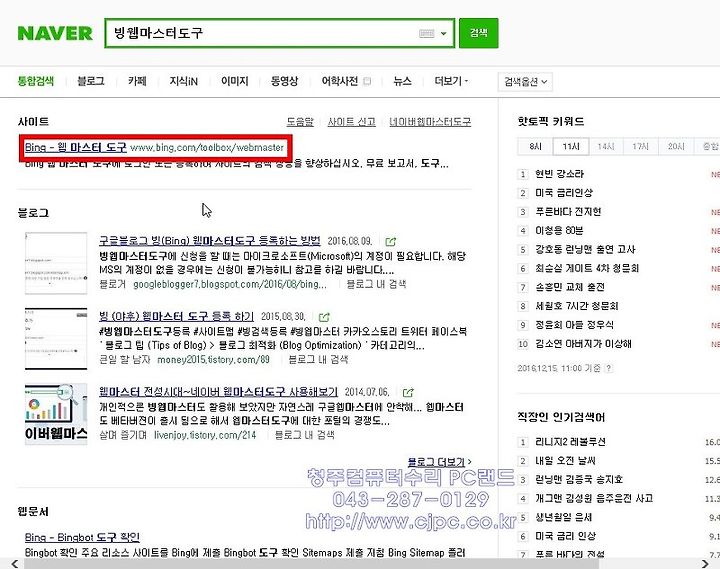Open Bing - Bingbot 도구 확인 web document
This screenshot has height=569, width=720.
pyautogui.click(x=82, y=537)
